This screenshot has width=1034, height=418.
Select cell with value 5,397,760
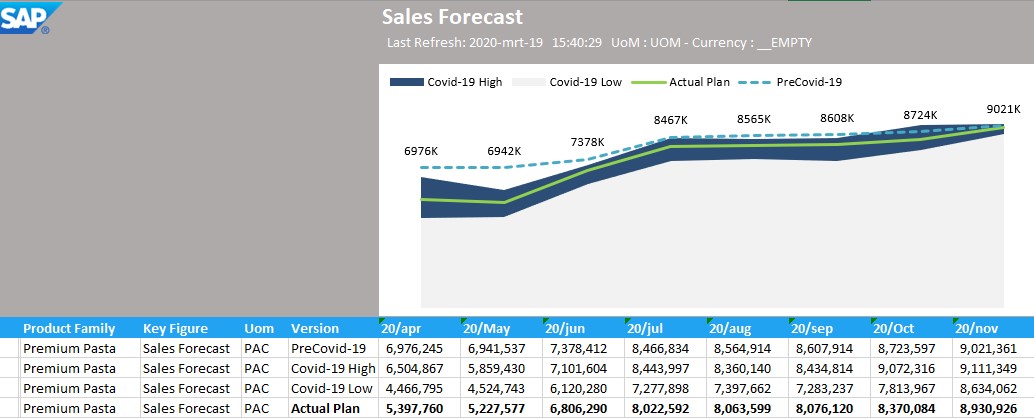pos(419,408)
